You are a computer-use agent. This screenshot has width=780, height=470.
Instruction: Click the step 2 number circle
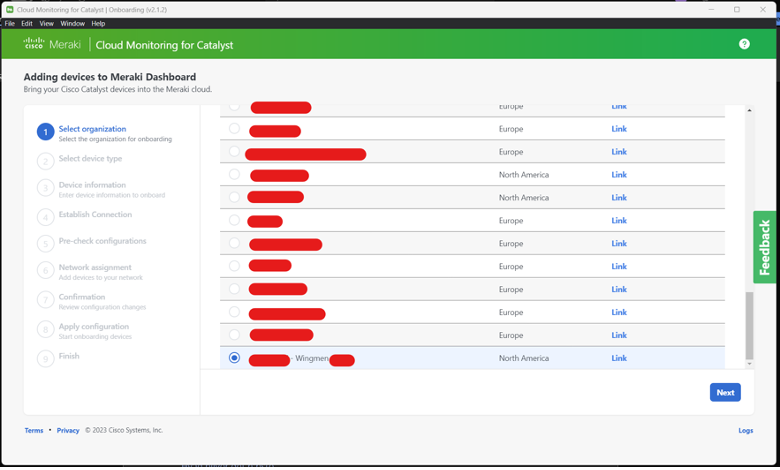(x=45, y=161)
